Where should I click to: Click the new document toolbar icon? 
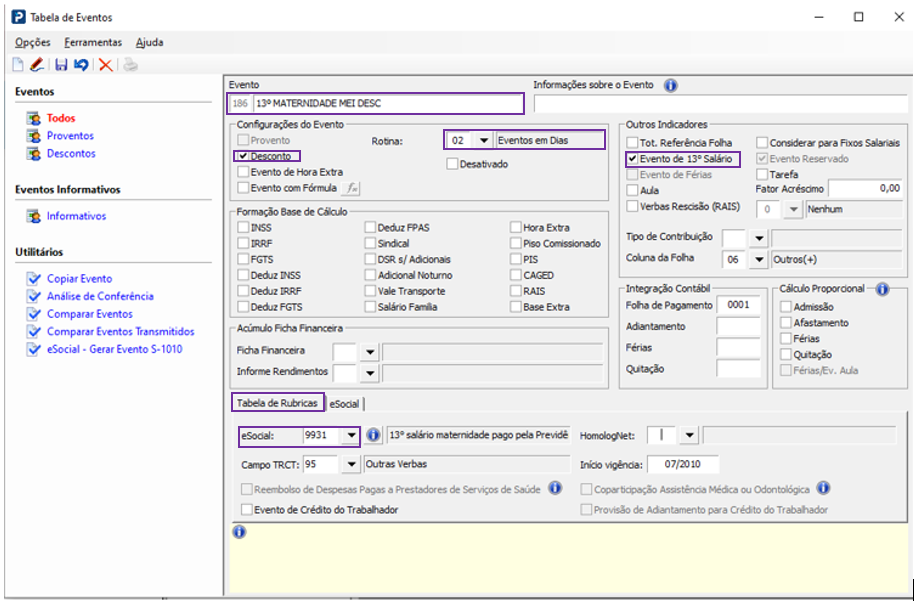pos(18,65)
